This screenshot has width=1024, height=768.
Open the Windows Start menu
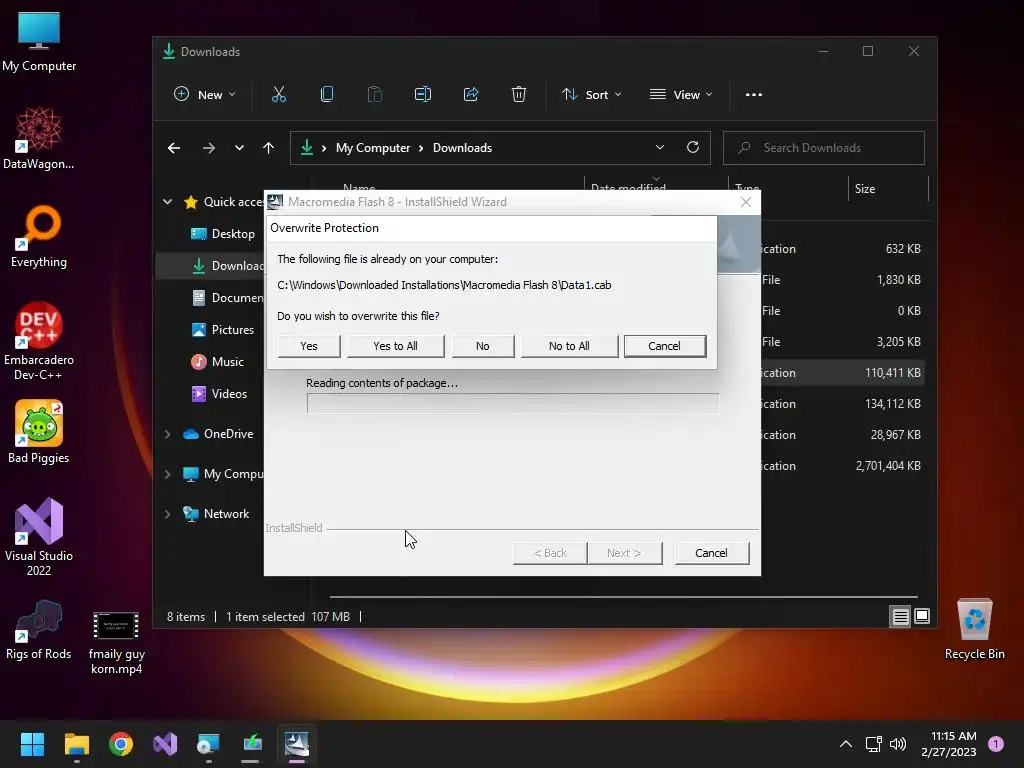[x=32, y=744]
